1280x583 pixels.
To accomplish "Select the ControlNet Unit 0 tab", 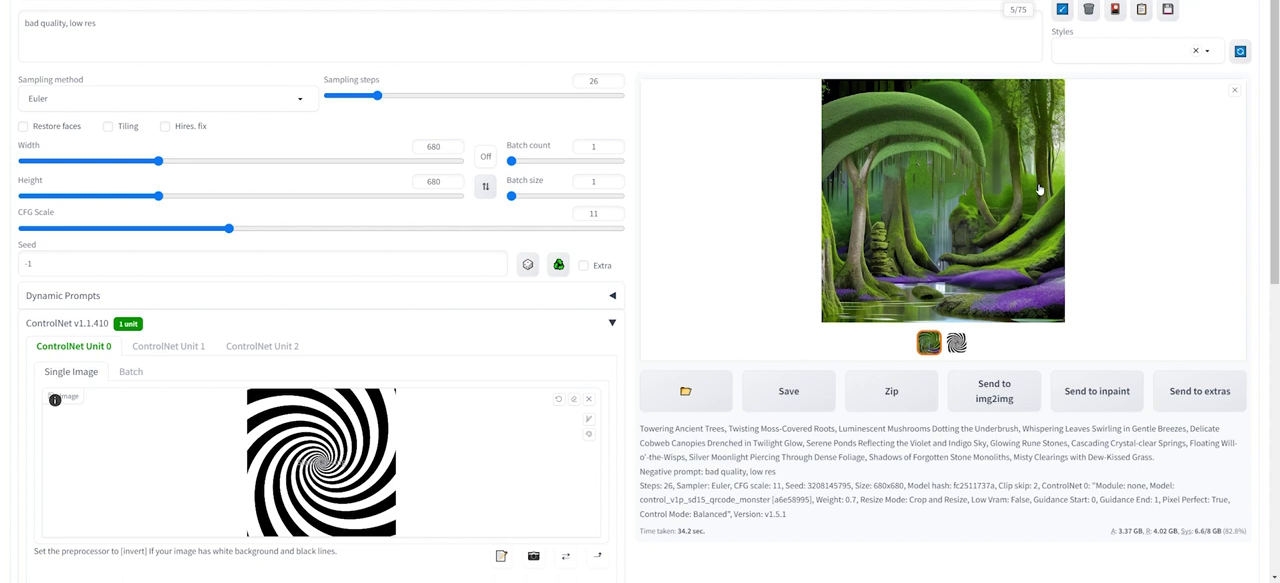I will (74, 346).
